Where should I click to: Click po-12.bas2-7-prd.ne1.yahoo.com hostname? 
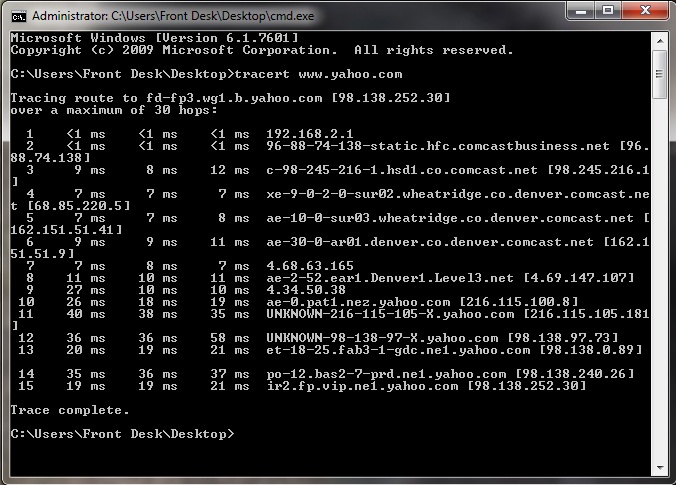click(386, 374)
